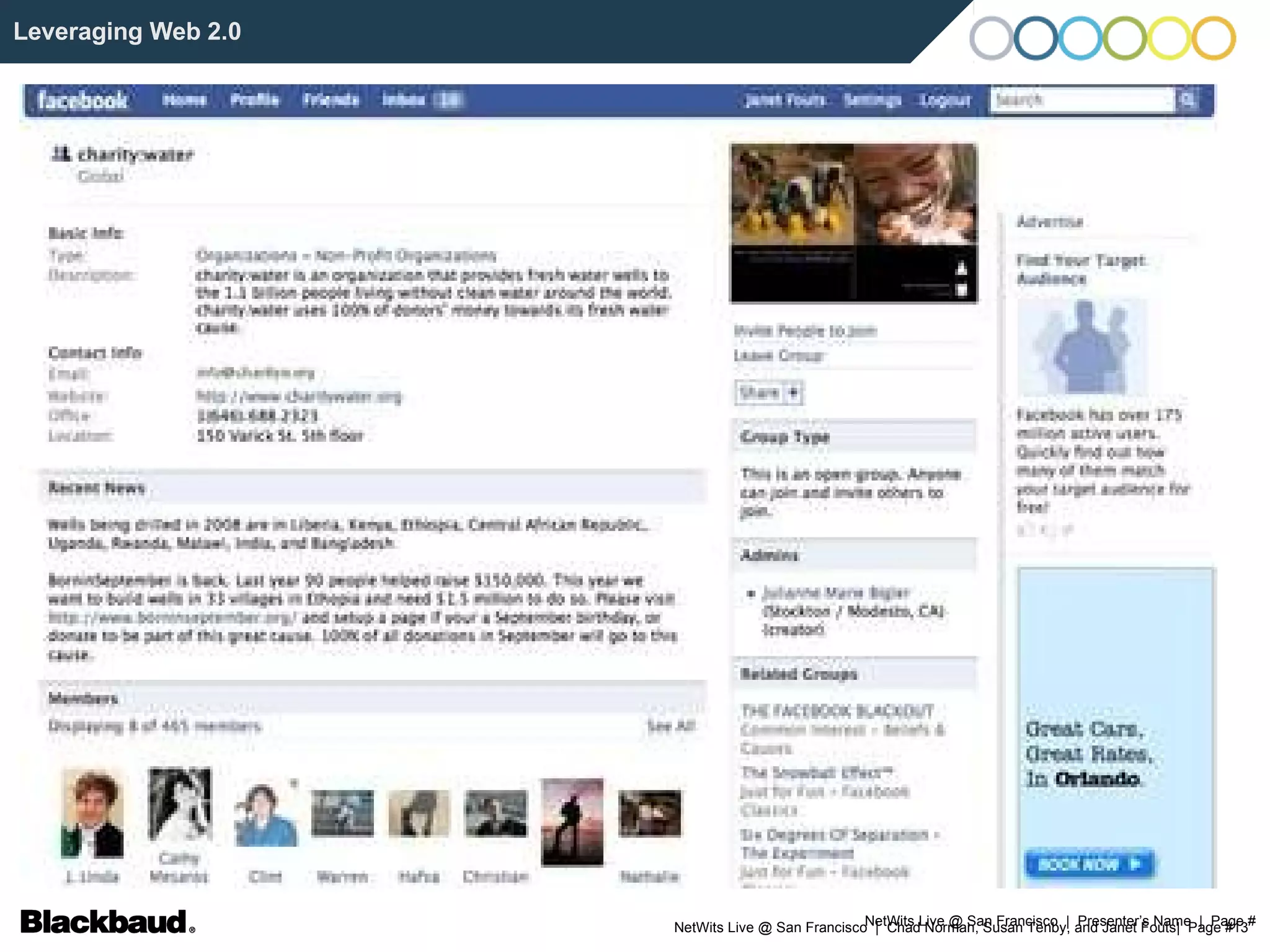Viewport: 1270px width, 952px height.
Task: Click See All members link
Action: click(x=672, y=726)
